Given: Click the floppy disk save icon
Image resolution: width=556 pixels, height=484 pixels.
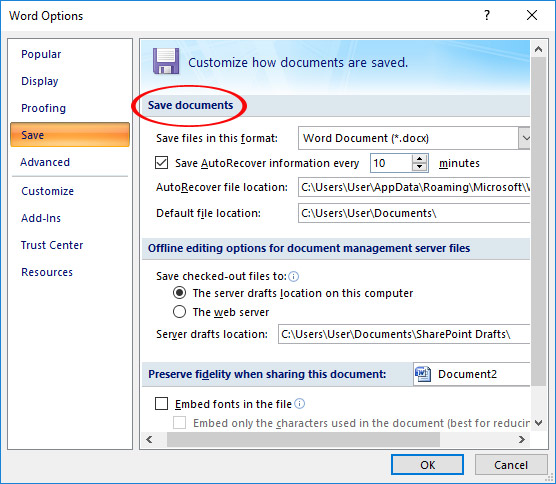Looking at the screenshot, I should click(x=166, y=61).
